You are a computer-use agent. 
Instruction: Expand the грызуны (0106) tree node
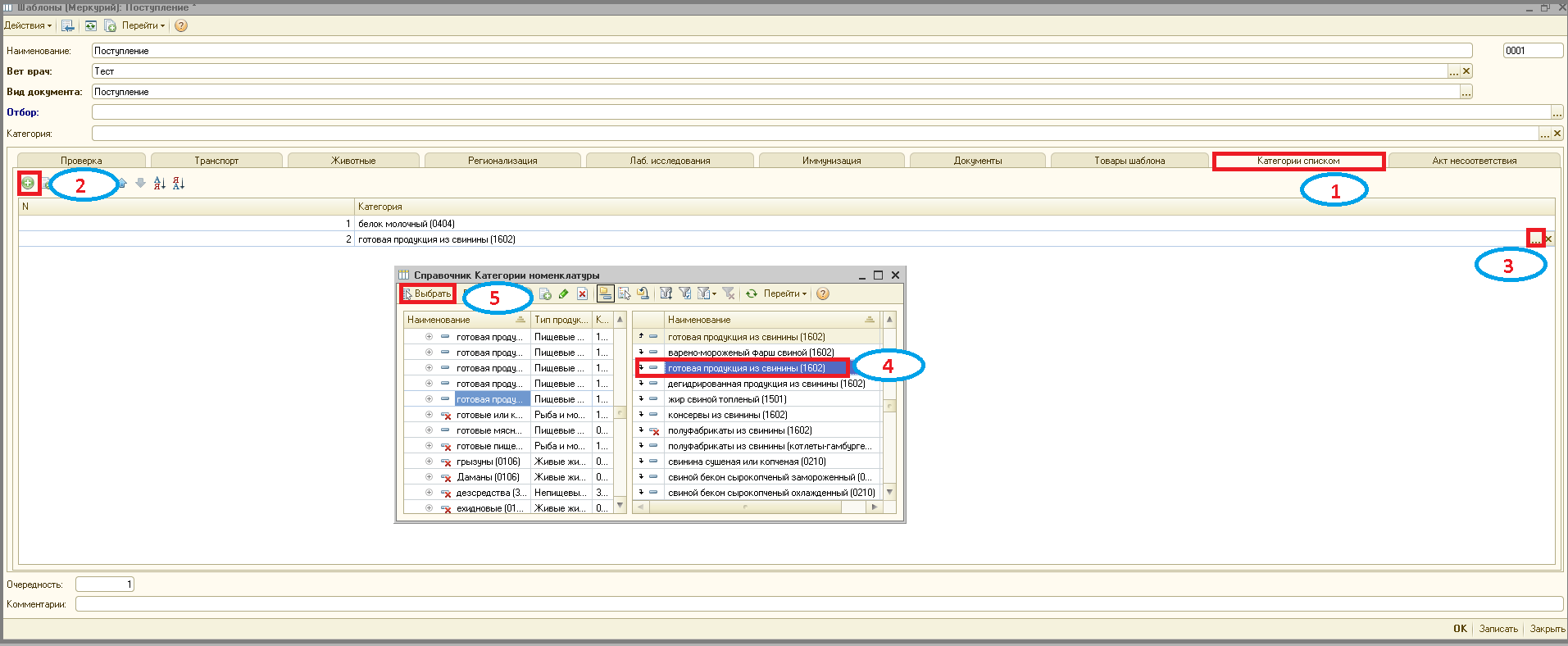(x=429, y=462)
